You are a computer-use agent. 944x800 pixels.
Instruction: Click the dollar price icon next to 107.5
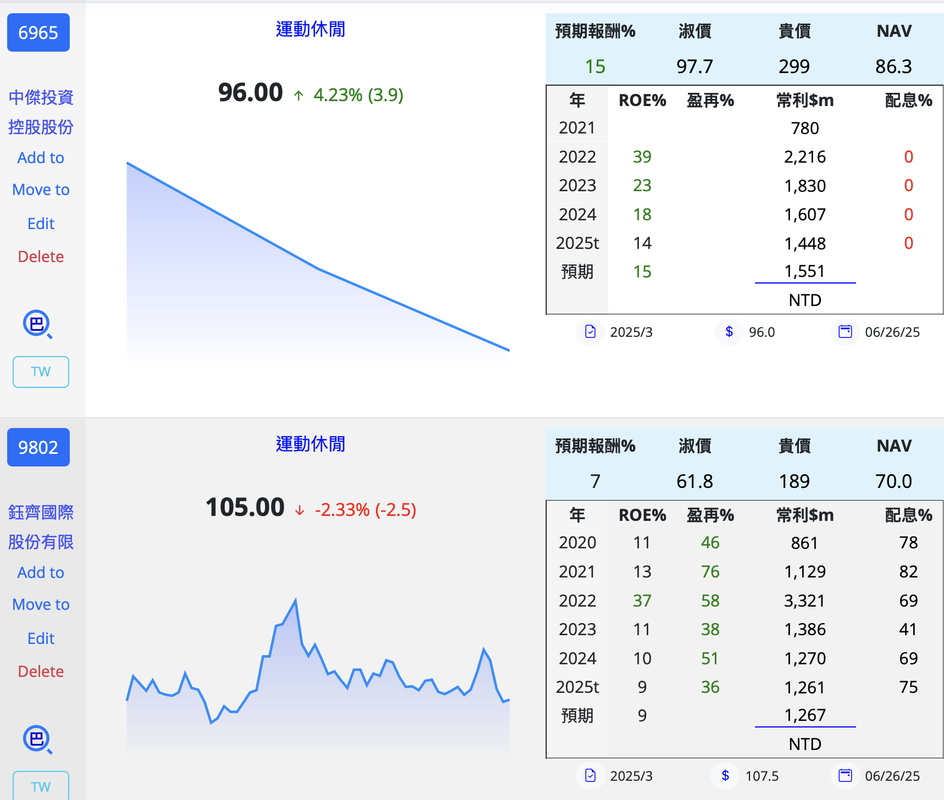(x=725, y=776)
